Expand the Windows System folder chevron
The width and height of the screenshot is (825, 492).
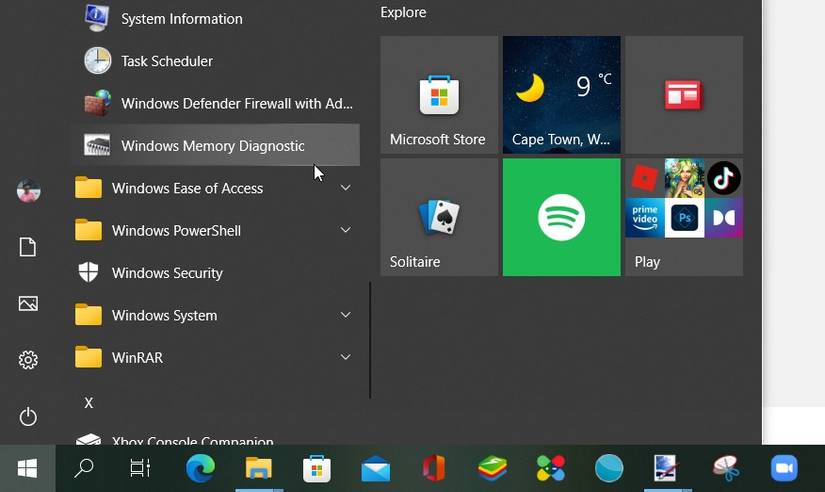click(346, 315)
